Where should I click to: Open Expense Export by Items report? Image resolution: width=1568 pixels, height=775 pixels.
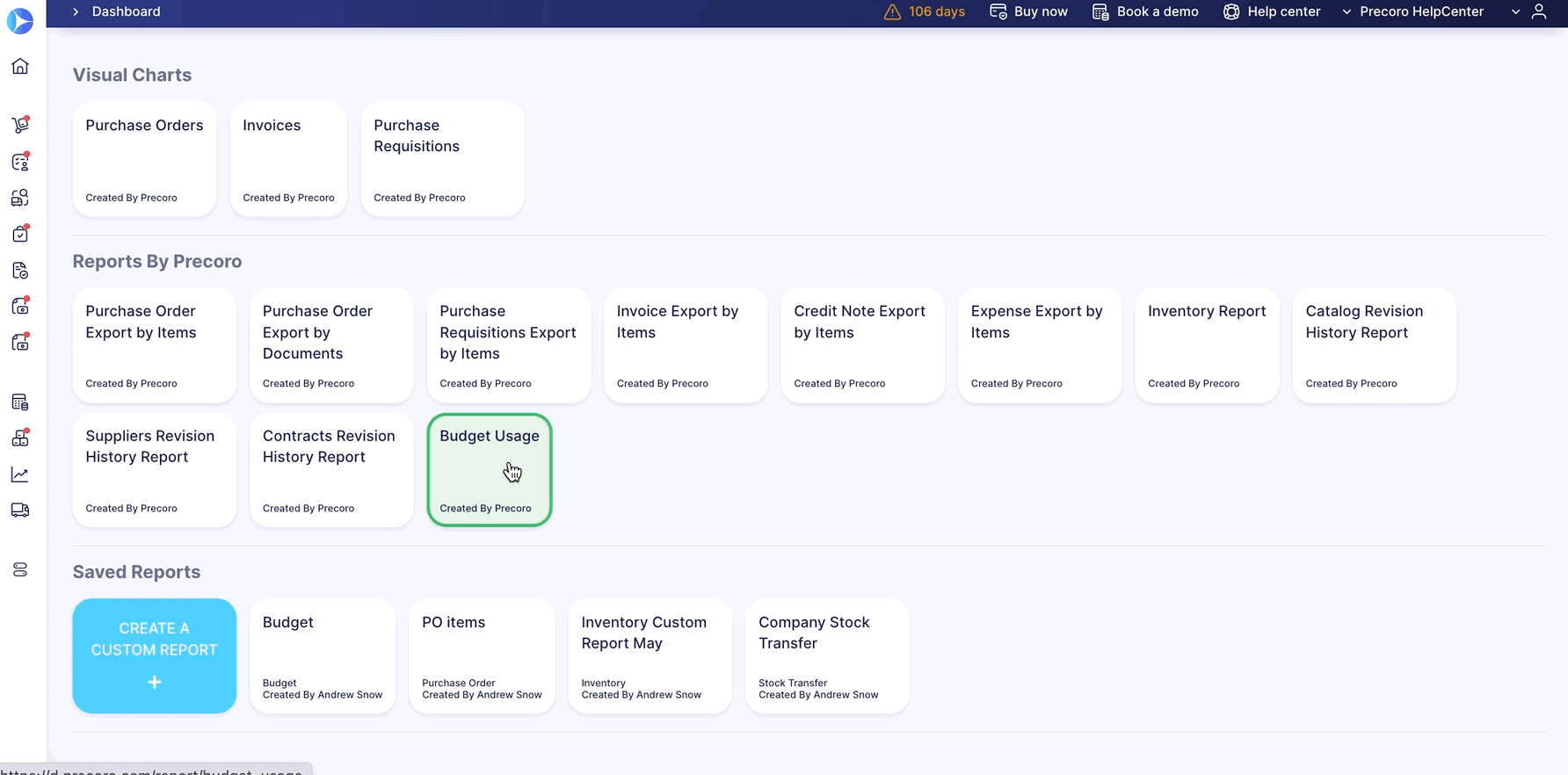[1040, 345]
